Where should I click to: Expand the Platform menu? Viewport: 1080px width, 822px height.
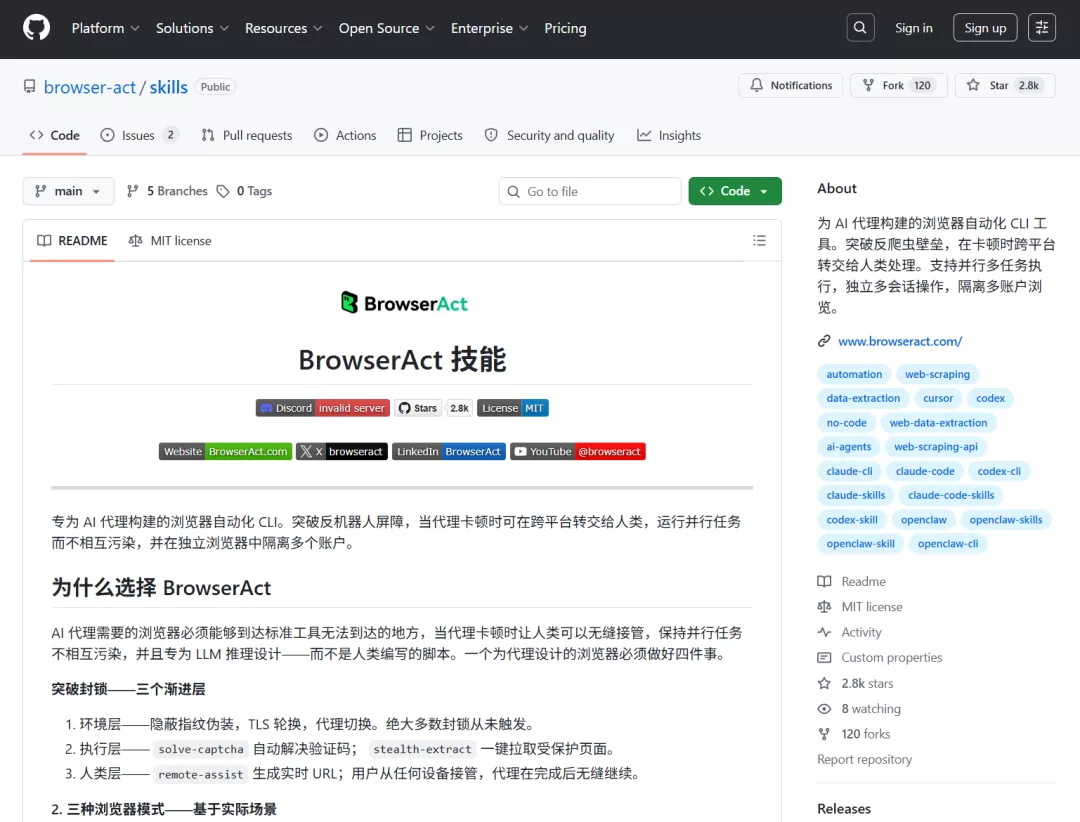pos(105,28)
